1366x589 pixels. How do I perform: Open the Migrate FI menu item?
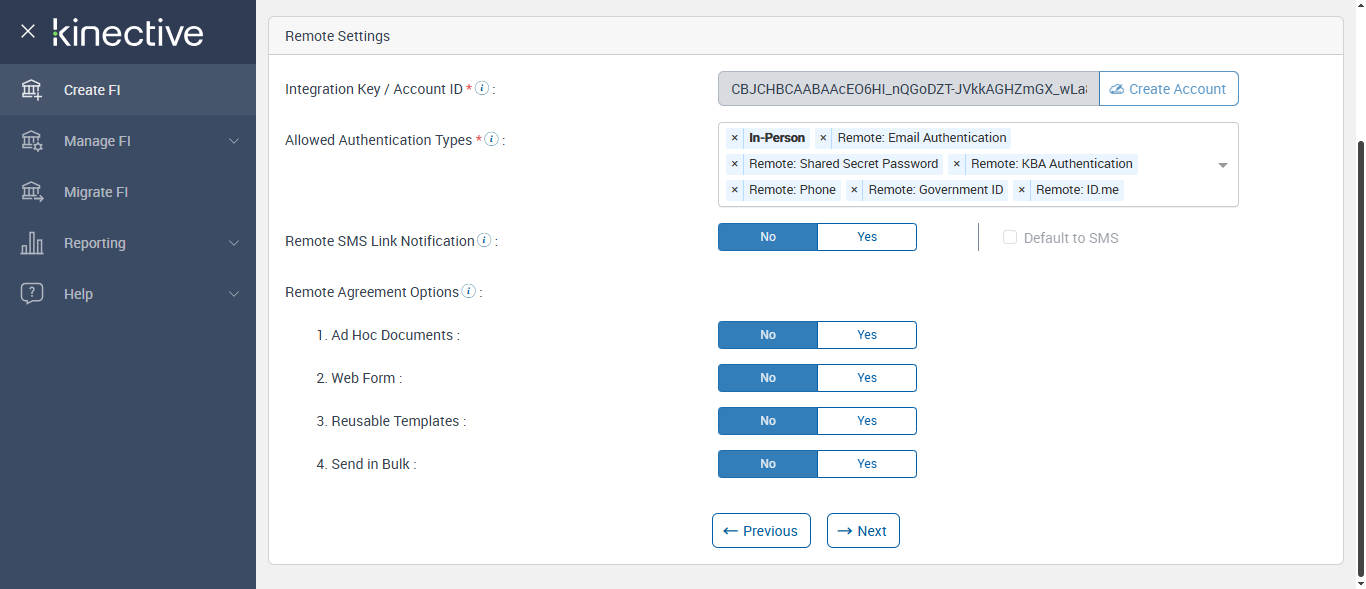tap(96, 192)
